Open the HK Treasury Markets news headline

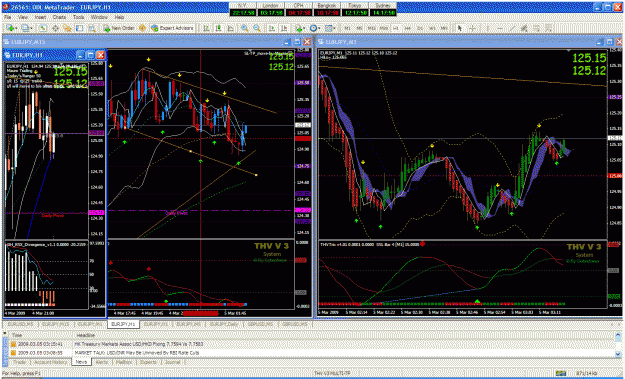(x=139, y=344)
